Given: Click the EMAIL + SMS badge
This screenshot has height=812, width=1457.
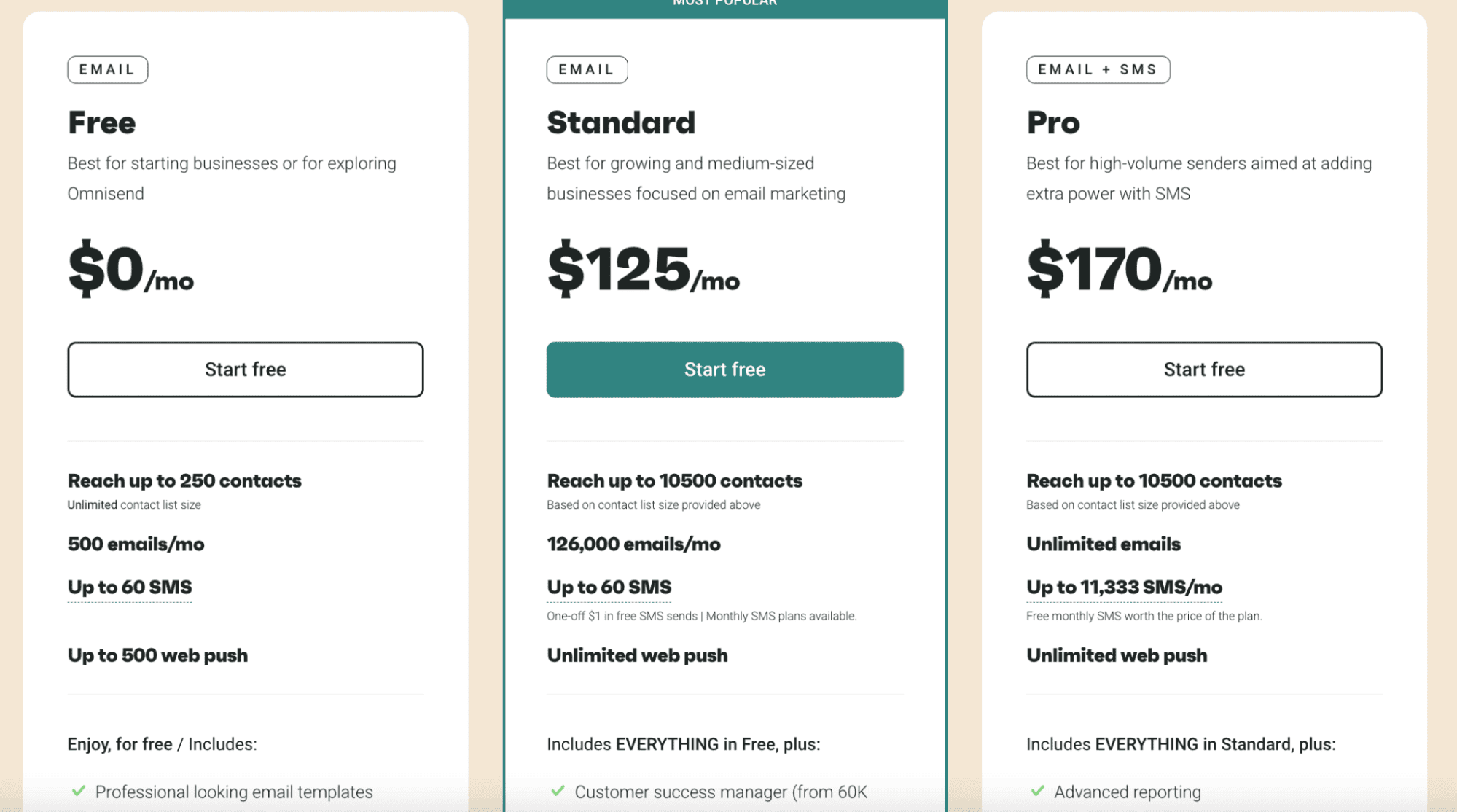Looking at the screenshot, I should coord(1098,69).
